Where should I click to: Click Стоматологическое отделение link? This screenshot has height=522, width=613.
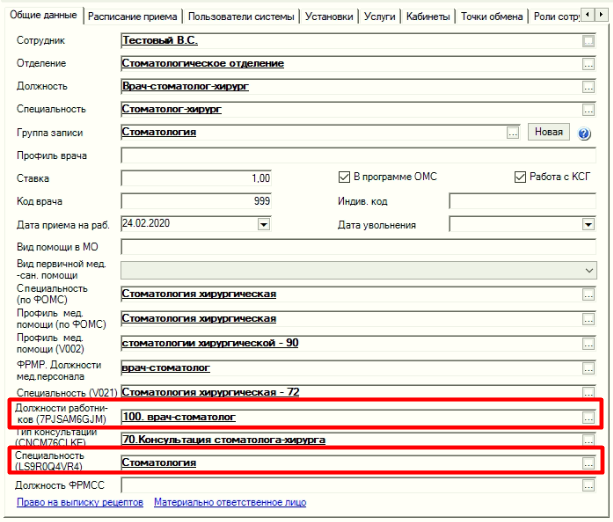[x=203, y=63]
